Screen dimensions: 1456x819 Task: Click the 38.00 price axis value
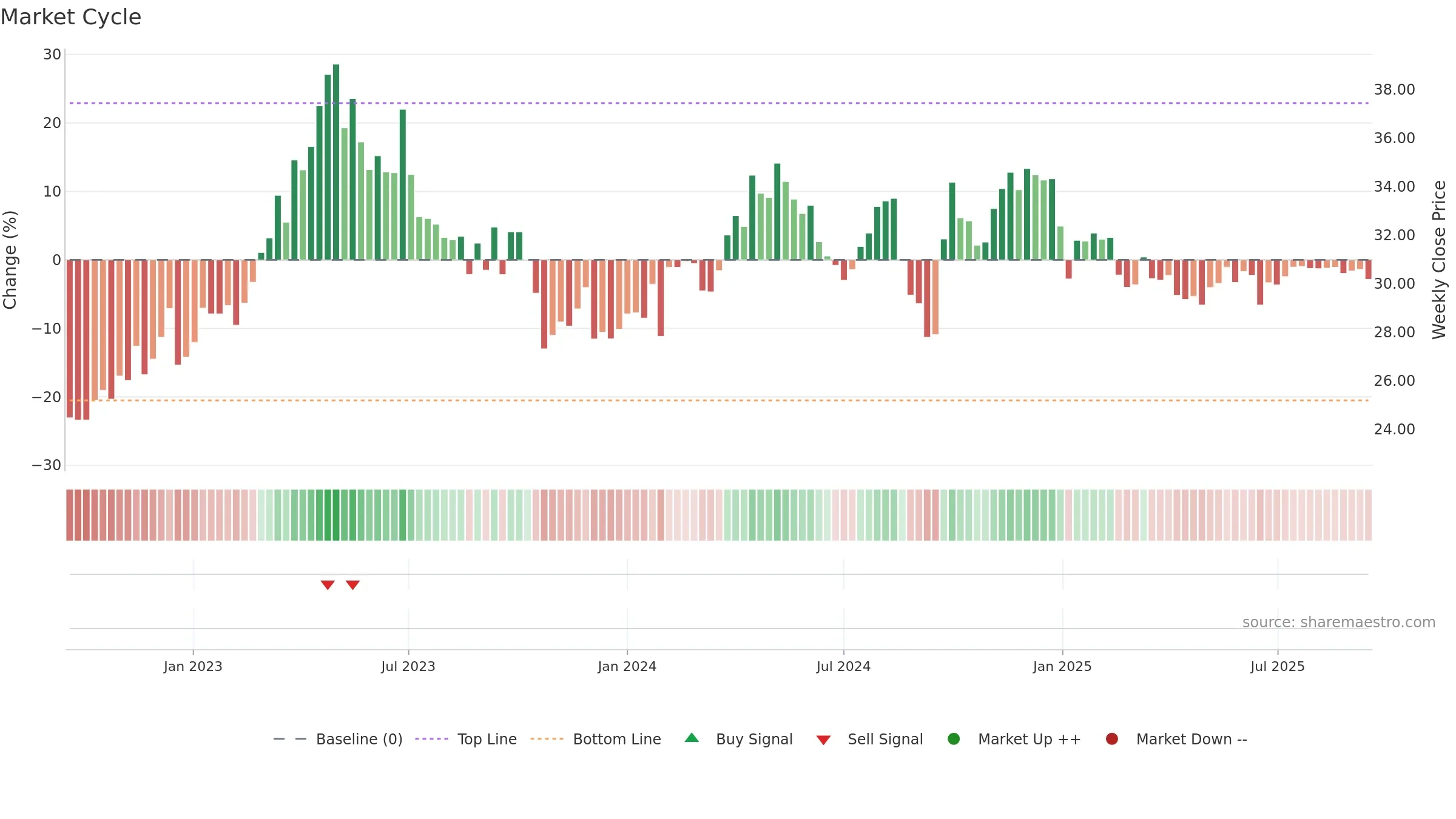[x=1394, y=90]
